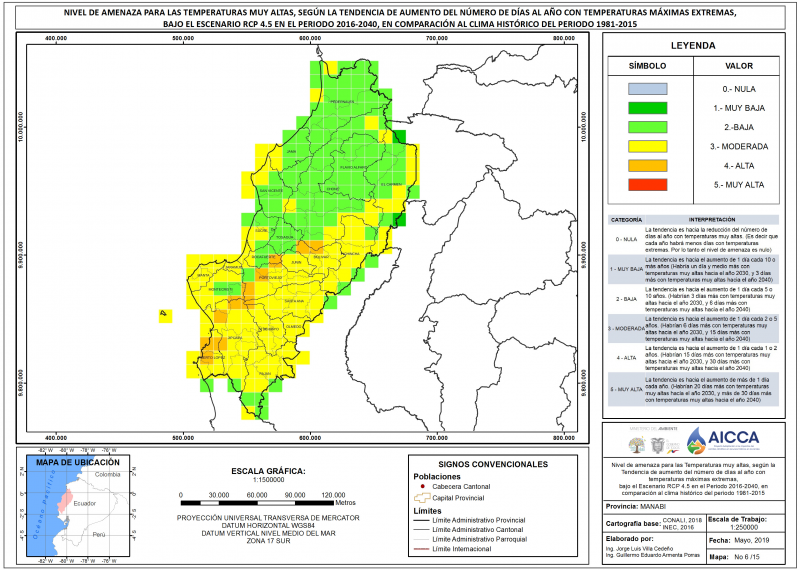The width and height of the screenshot is (800, 570).
Task: Click the CATEGORÍA table header
Action: tap(626, 220)
